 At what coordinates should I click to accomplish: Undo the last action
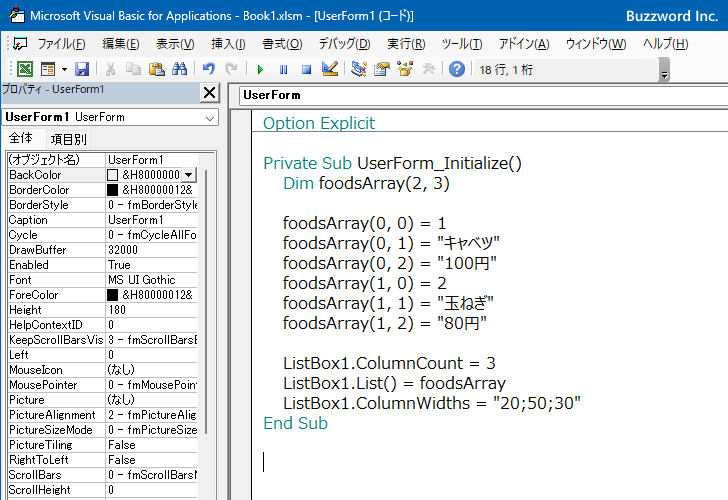(208, 70)
